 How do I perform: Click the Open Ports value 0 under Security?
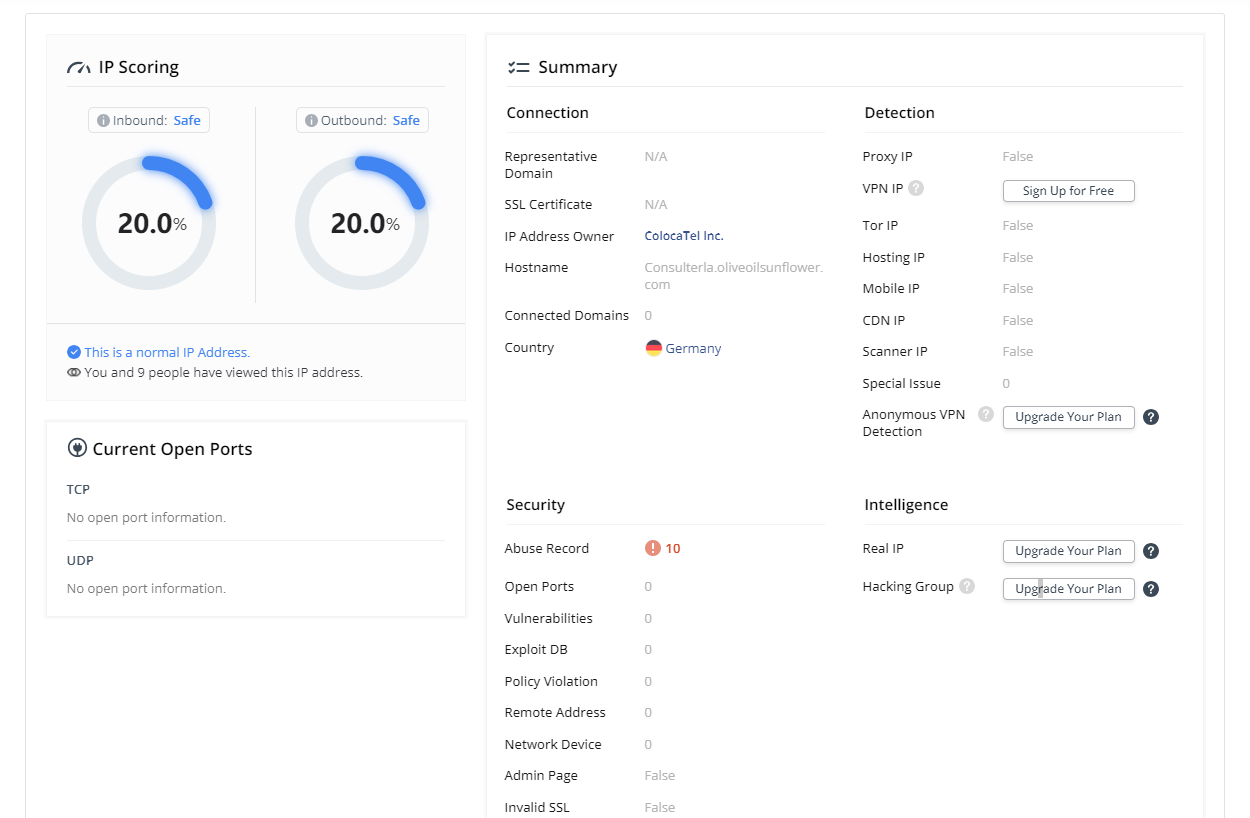point(648,586)
